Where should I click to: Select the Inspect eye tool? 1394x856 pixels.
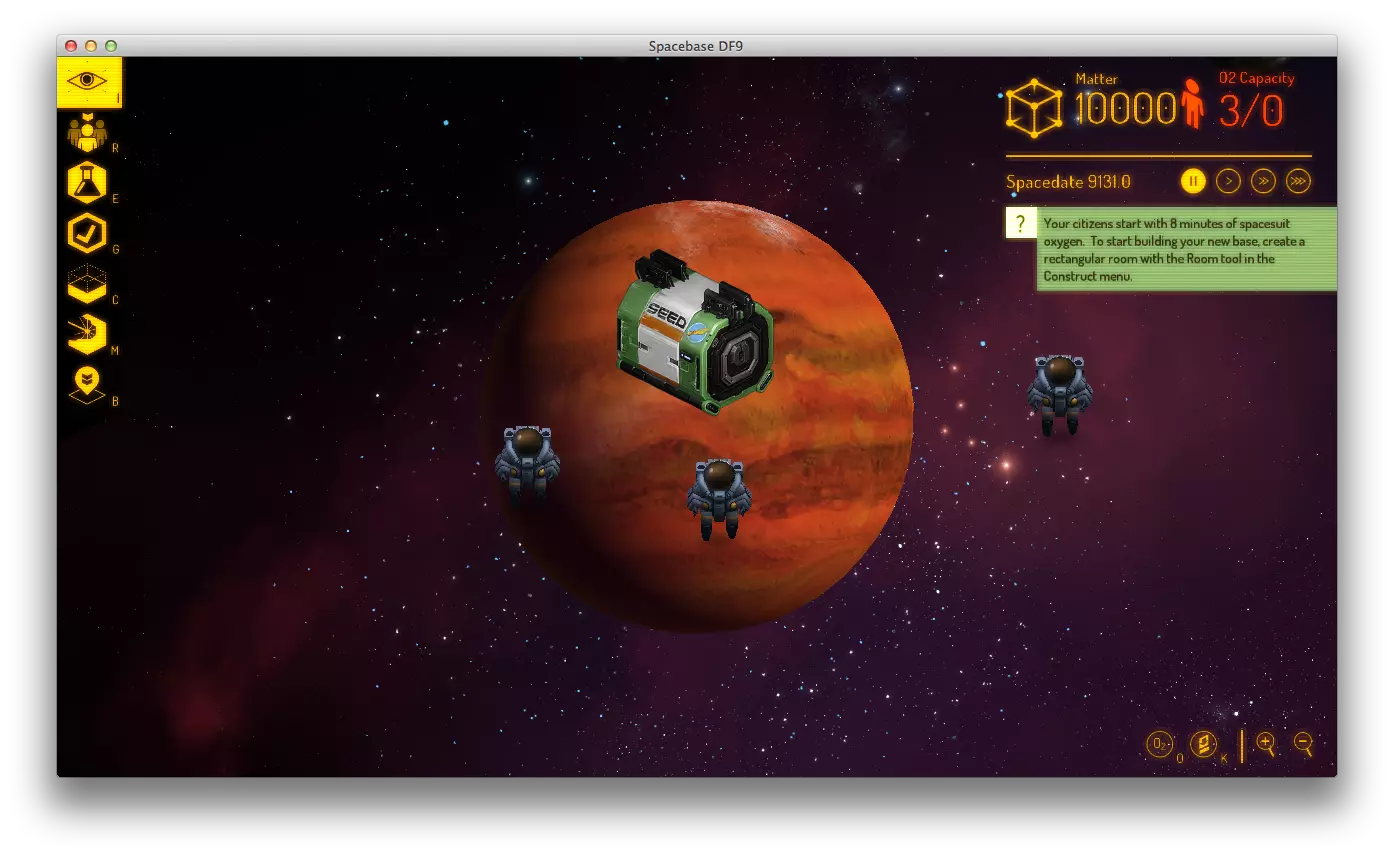tap(89, 82)
